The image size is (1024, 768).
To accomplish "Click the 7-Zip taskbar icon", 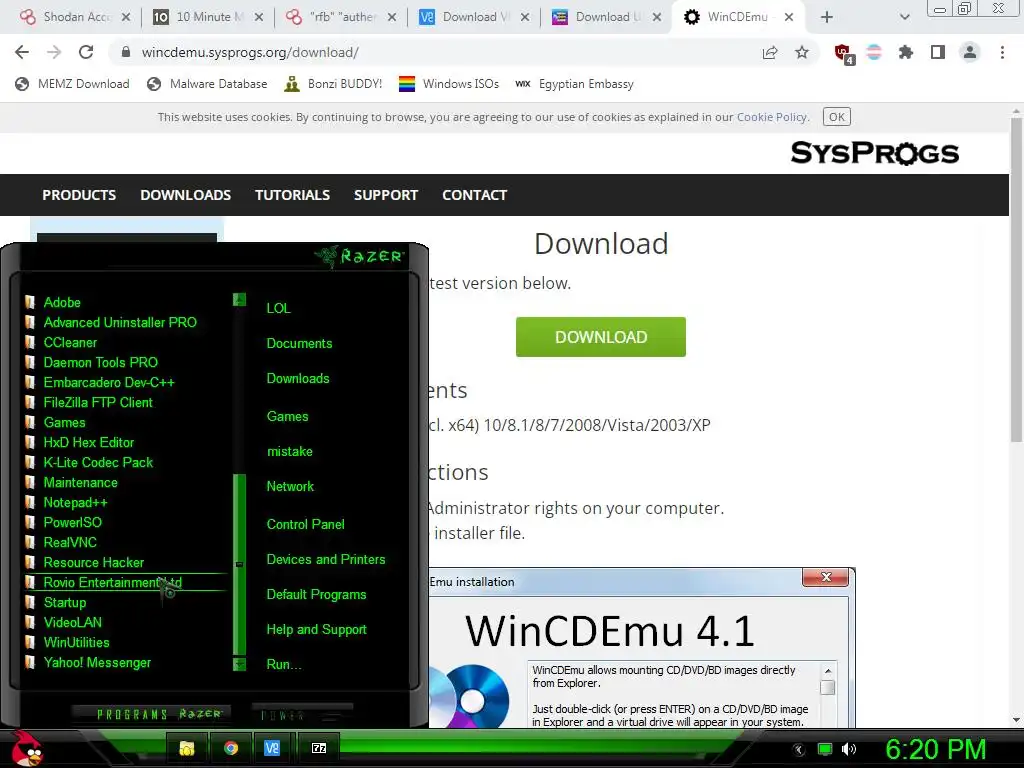I will click(x=319, y=748).
